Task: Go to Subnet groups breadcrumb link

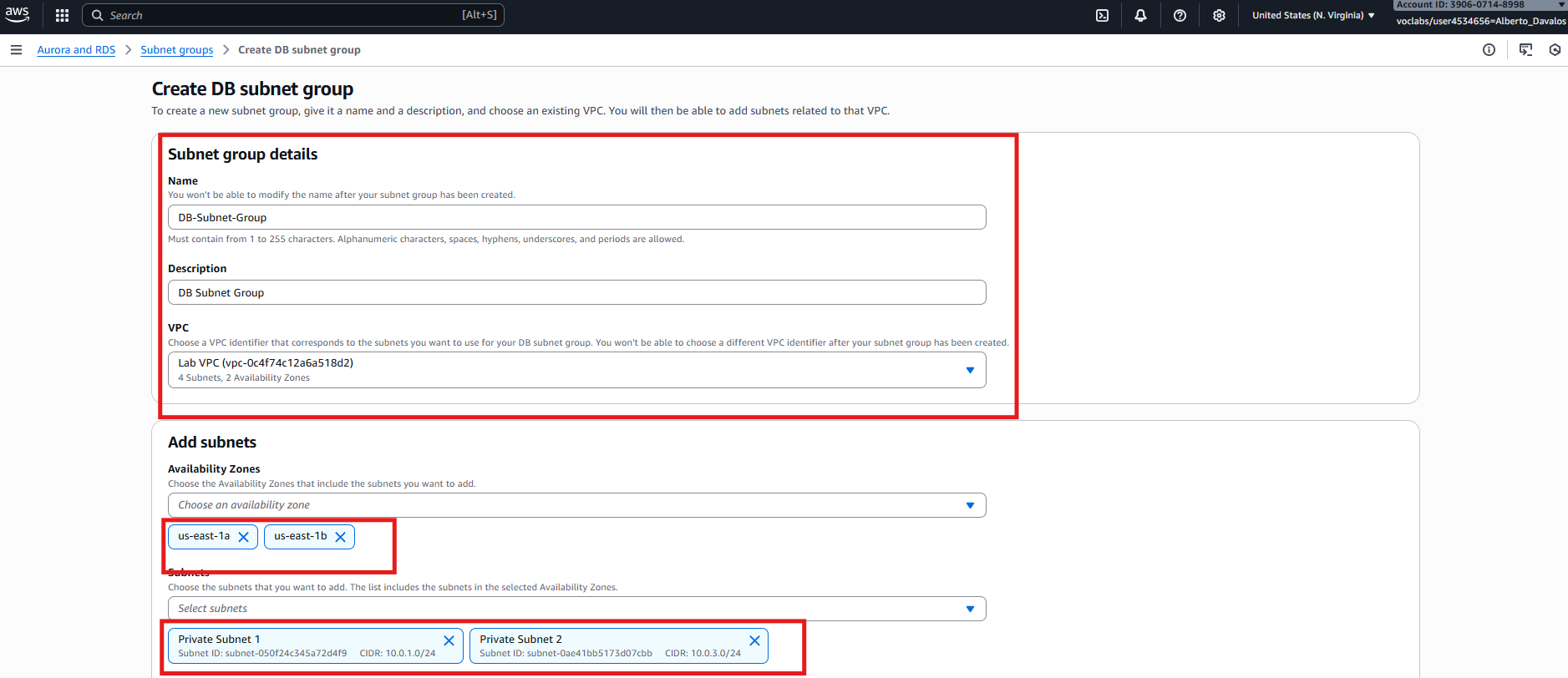Action: (176, 50)
